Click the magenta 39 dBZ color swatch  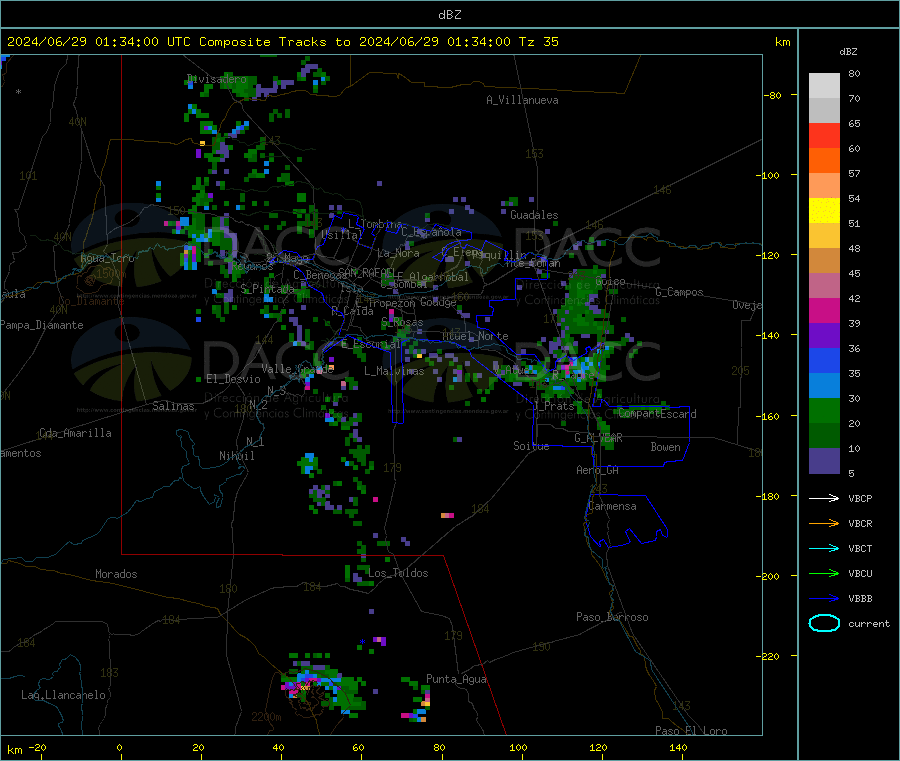824,310
